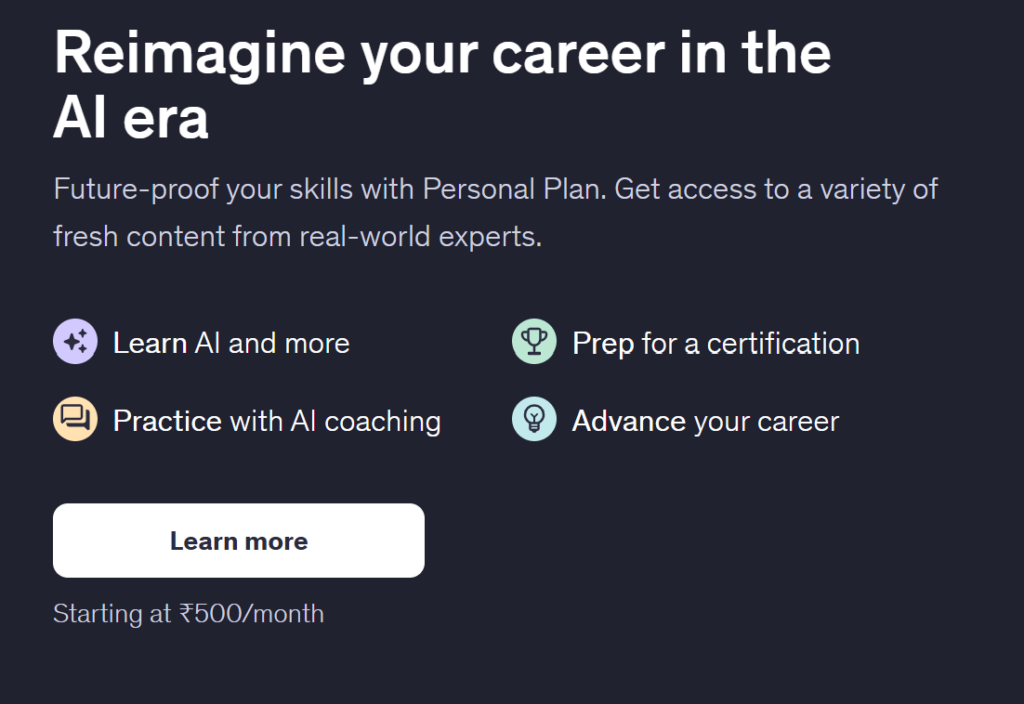Click the green trophy certification icon
Image resolution: width=1024 pixels, height=704 pixels.
(x=534, y=343)
